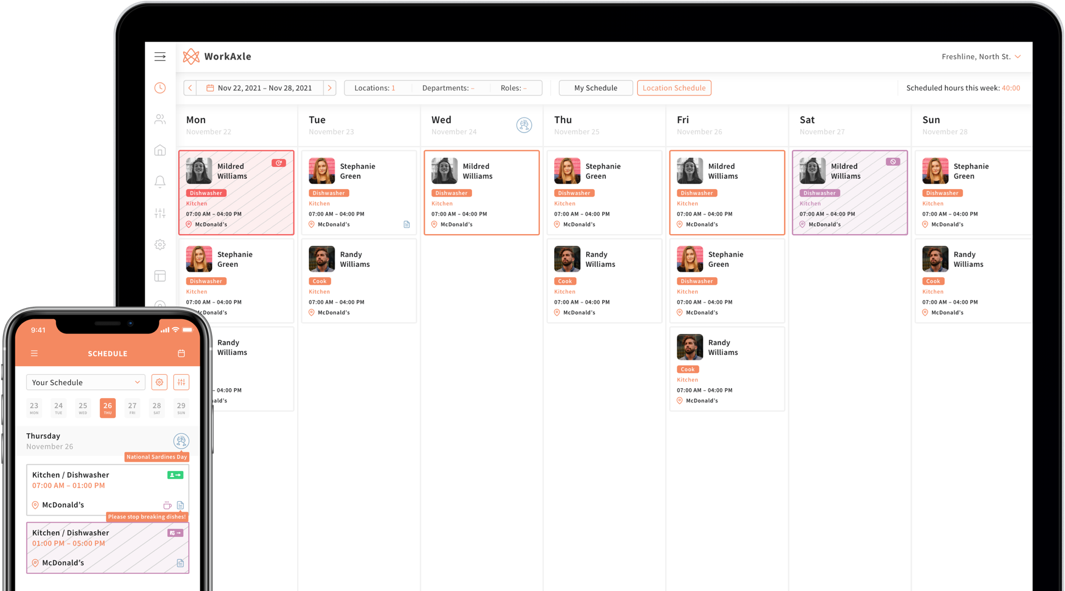Viewport: 1065px width, 591px height.
Task: Open the Your Schedule dropdown on the phone
Action: pyautogui.click(x=86, y=382)
